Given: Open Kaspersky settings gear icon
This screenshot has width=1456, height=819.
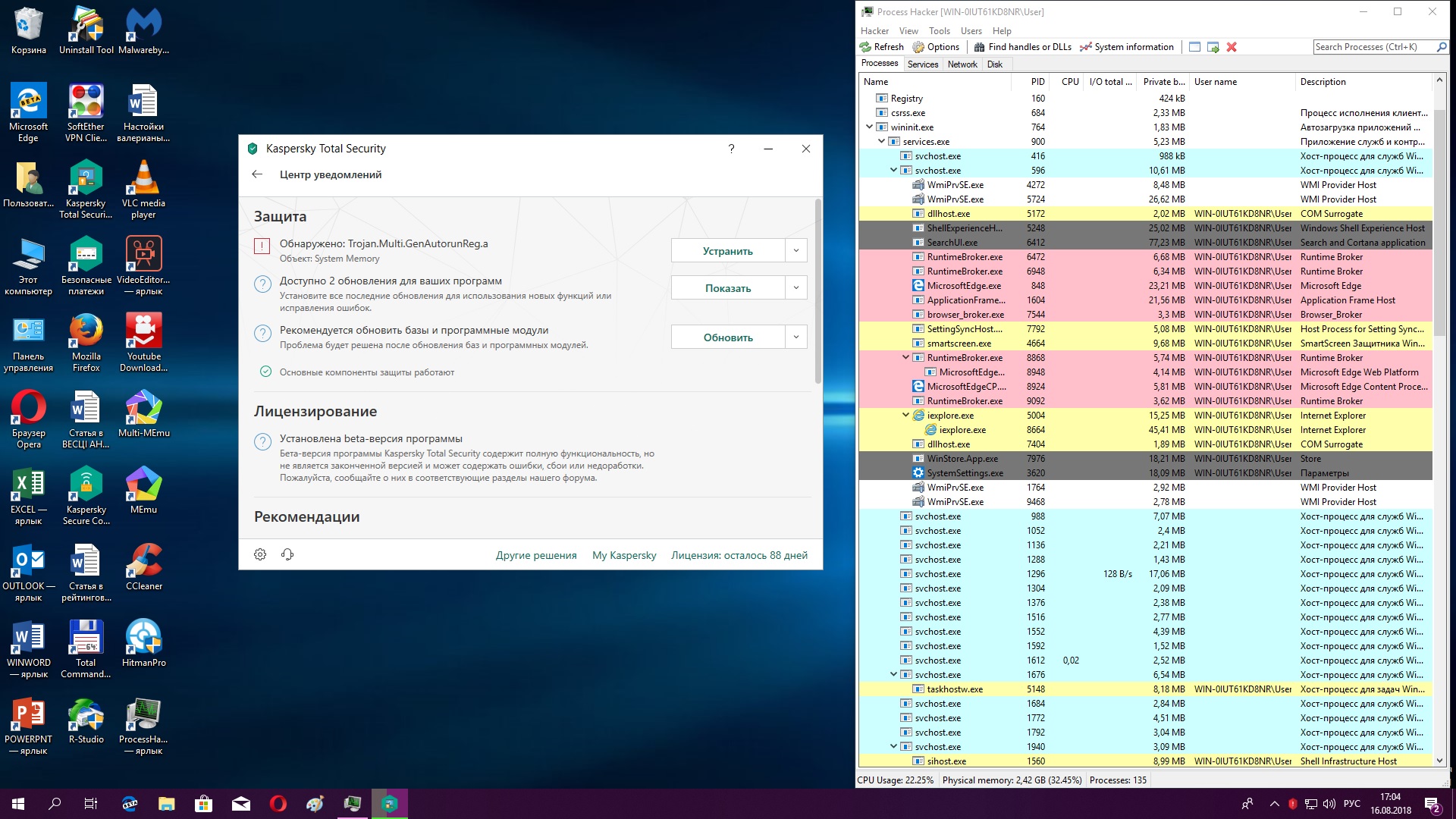Looking at the screenshot, I should [x=260, y=554].
